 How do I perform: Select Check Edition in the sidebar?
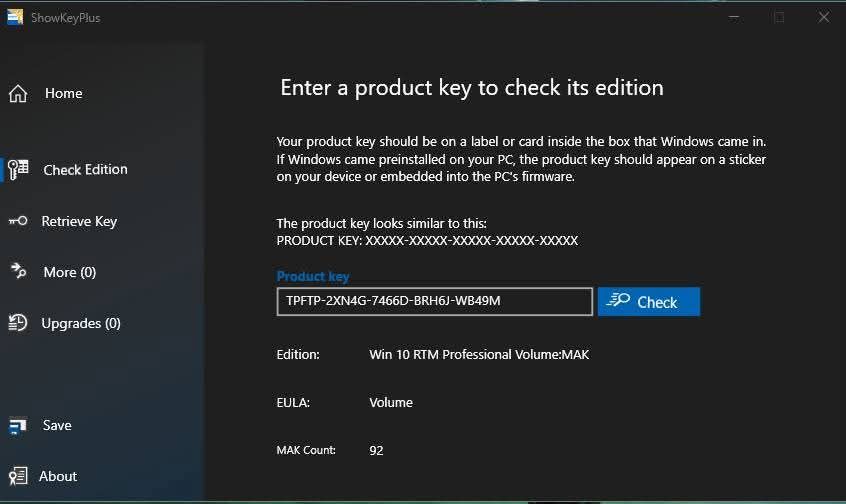85,169
